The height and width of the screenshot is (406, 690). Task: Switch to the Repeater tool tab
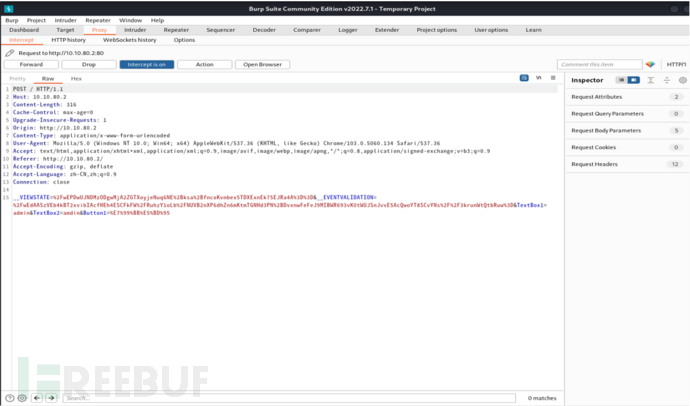click(x=176, y=30)
